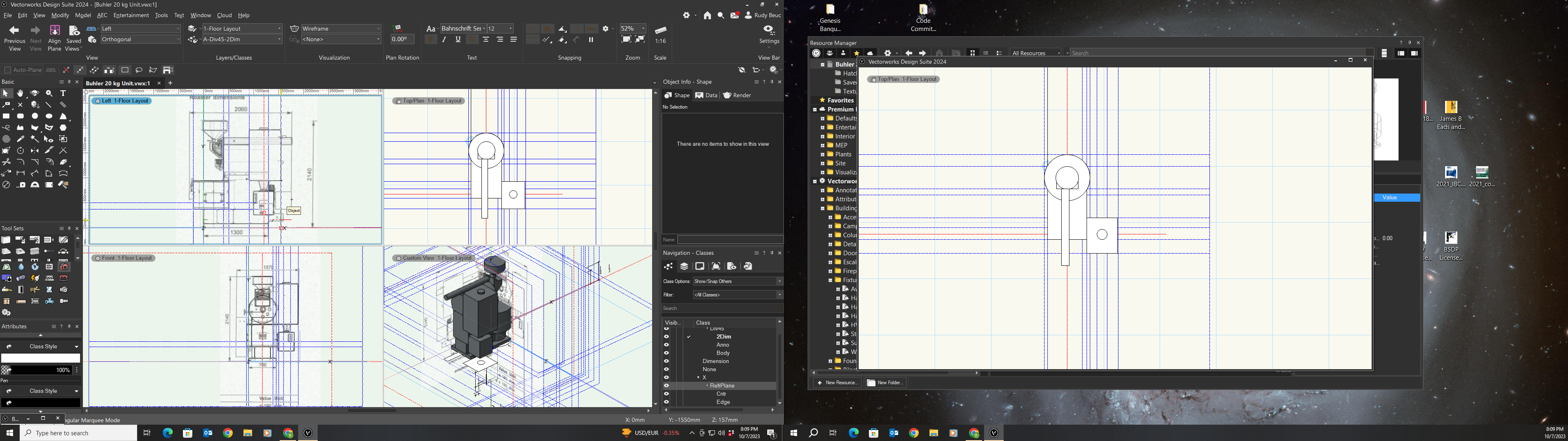Click the New Resource button
Screen dimensions: 1568x441
coord(837,383)
